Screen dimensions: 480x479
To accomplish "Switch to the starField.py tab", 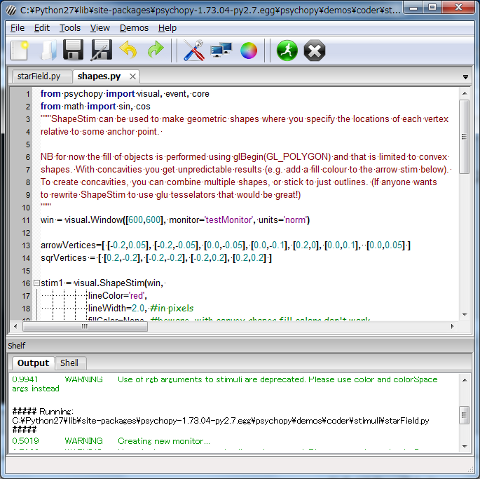I will click(39, 76).
